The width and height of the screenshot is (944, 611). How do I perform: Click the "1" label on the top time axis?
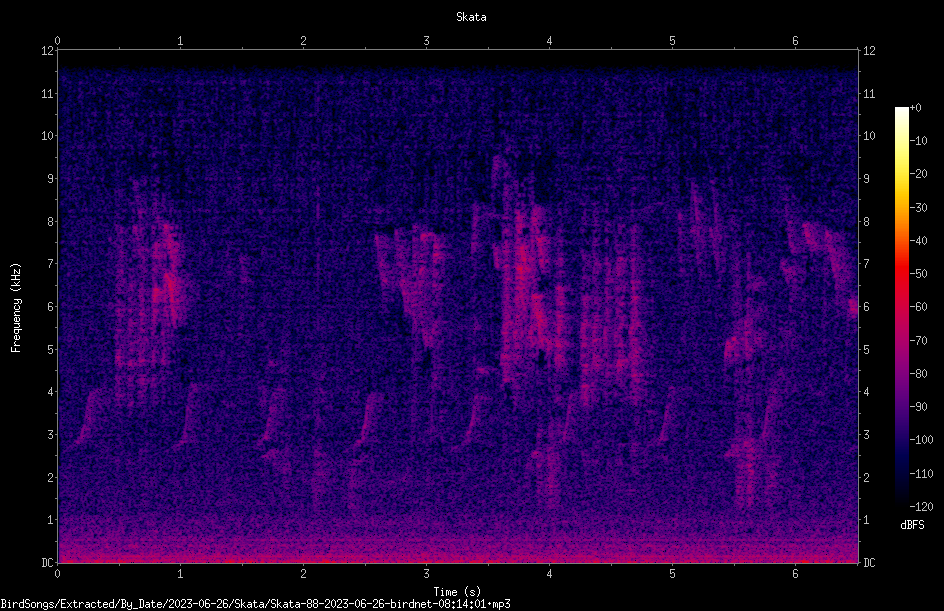[180, 41]
